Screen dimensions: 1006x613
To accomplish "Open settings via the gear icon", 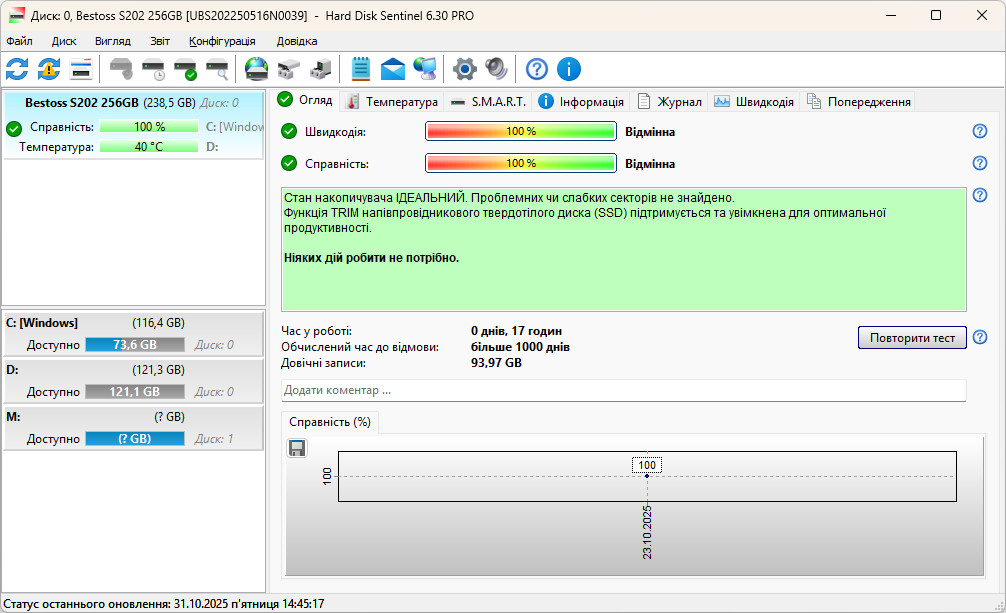I will coord(465,69).
